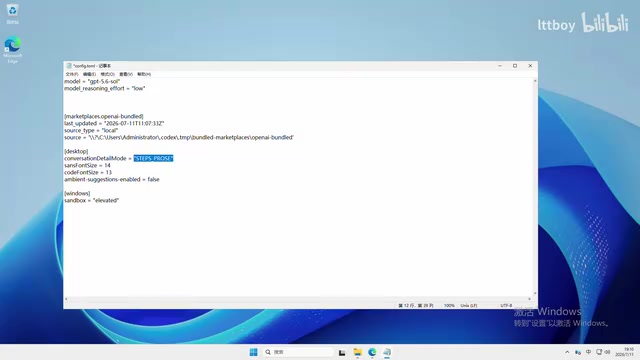Click the horizontal scrollbar right arrow
Screen dimensions: 640x360
(x=530, y=299)
